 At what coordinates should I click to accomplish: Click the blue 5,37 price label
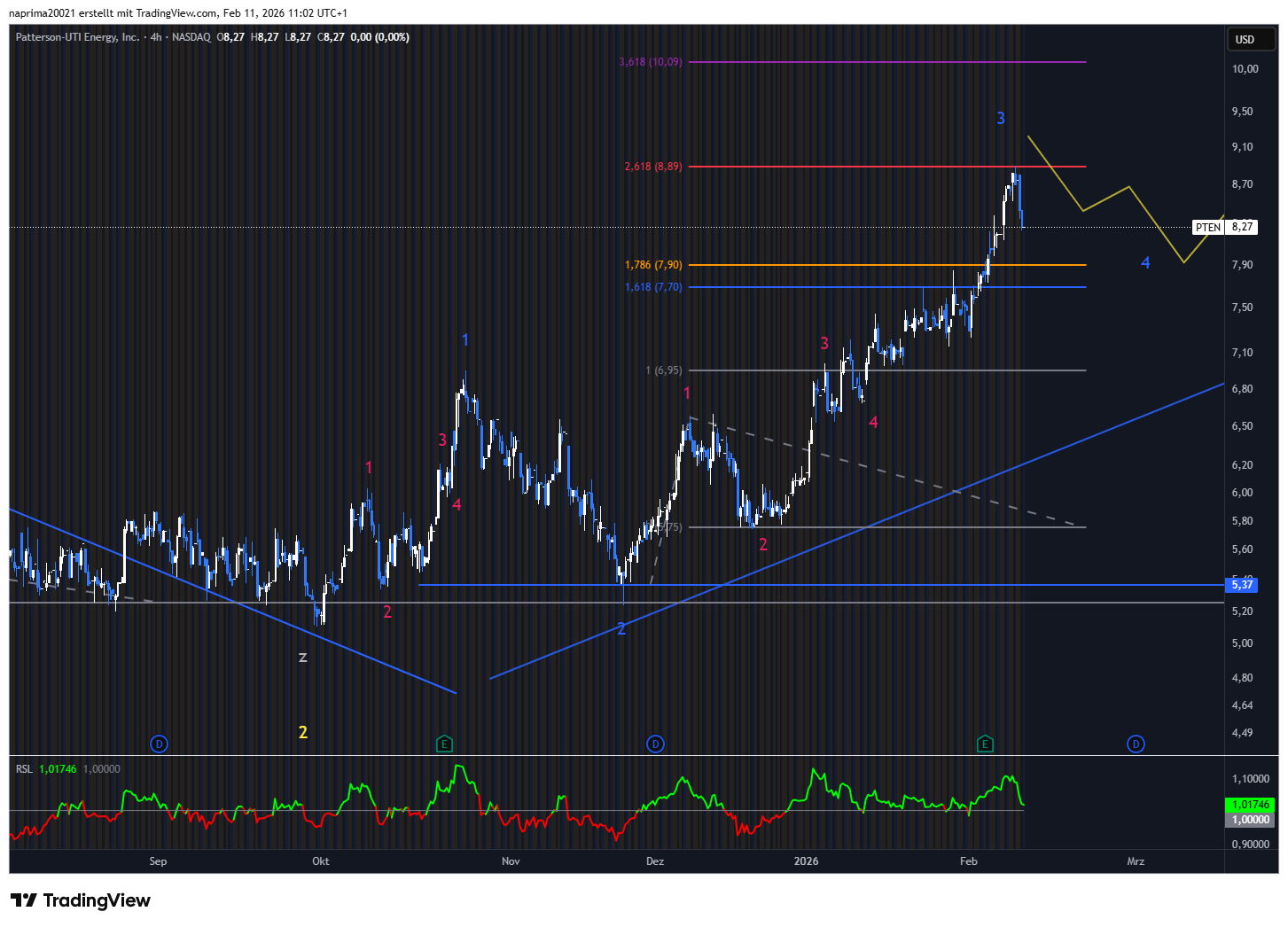pos(1242,584)
